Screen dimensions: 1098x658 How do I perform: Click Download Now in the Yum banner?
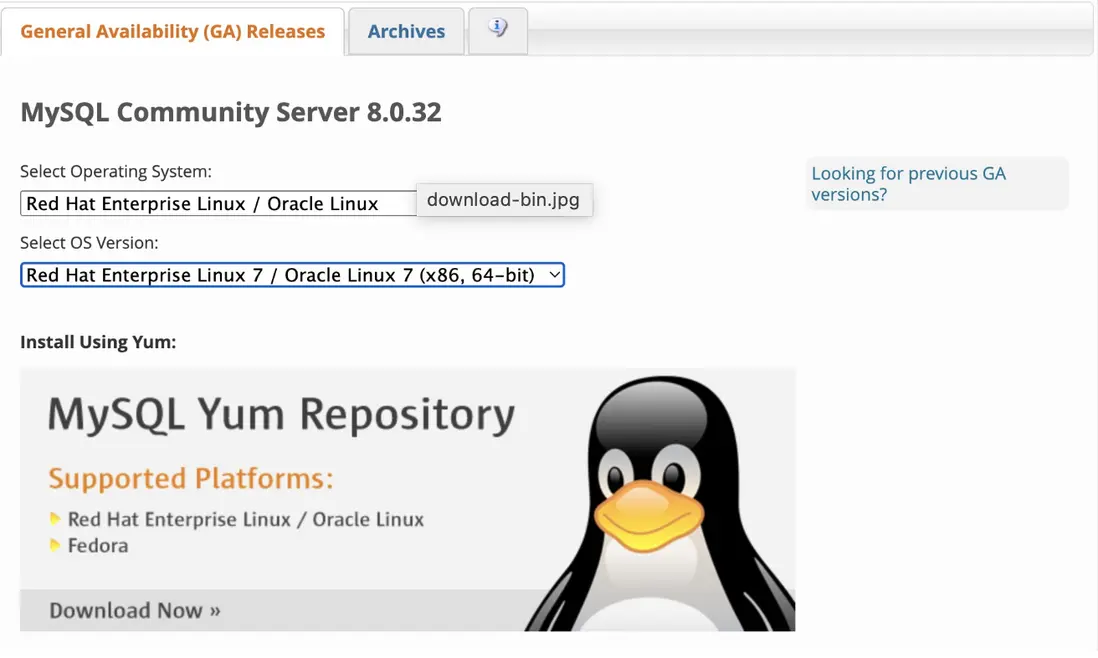135,610
